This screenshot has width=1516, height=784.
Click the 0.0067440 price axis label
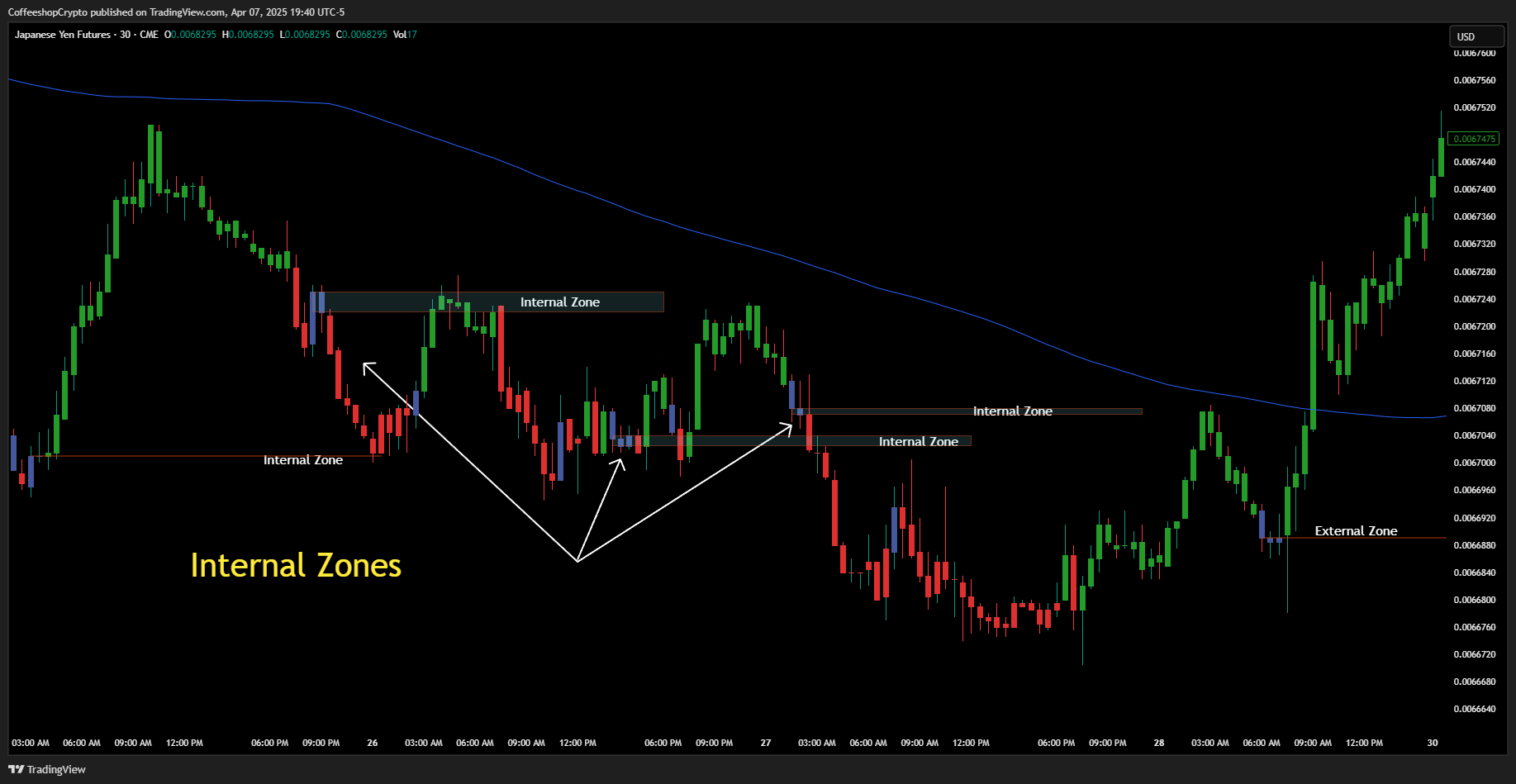[1475, 162]
